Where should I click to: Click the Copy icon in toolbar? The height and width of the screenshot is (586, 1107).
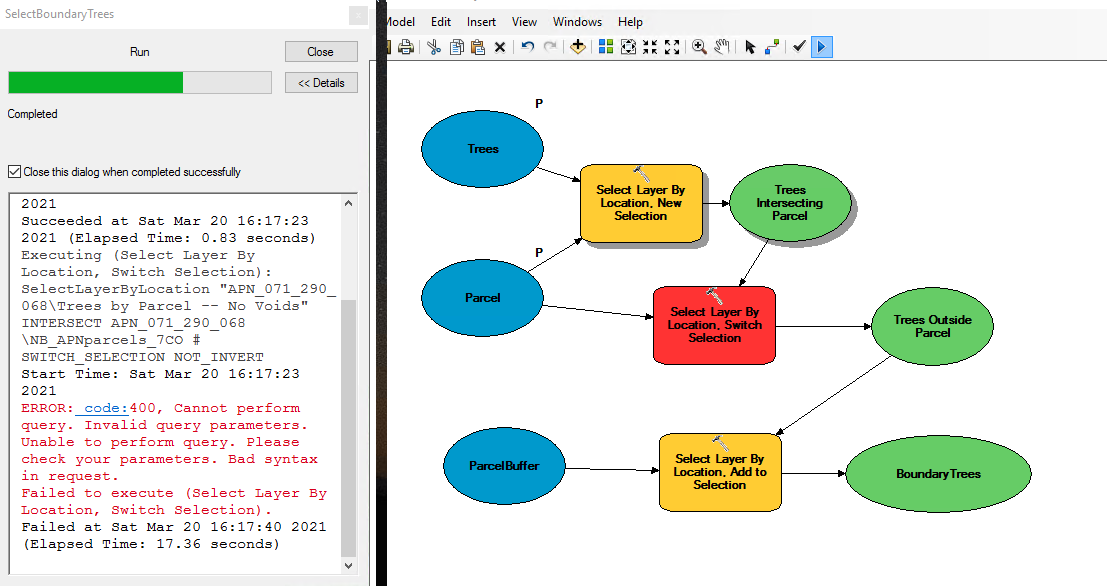(x=457, y=47)
